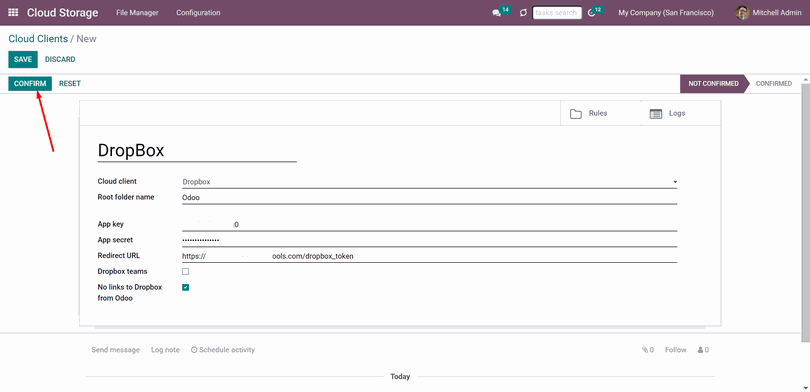Open the apps grid menu icon
Viewport: 810px width, 392px height.
[13, 12]
